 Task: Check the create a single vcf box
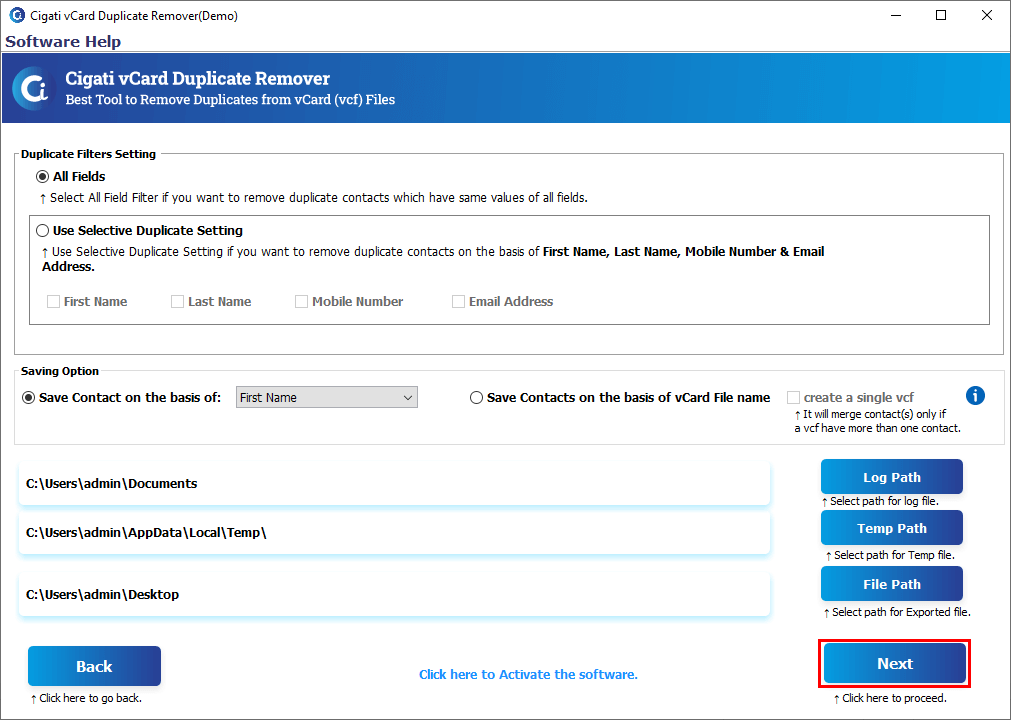pos(794,398)
